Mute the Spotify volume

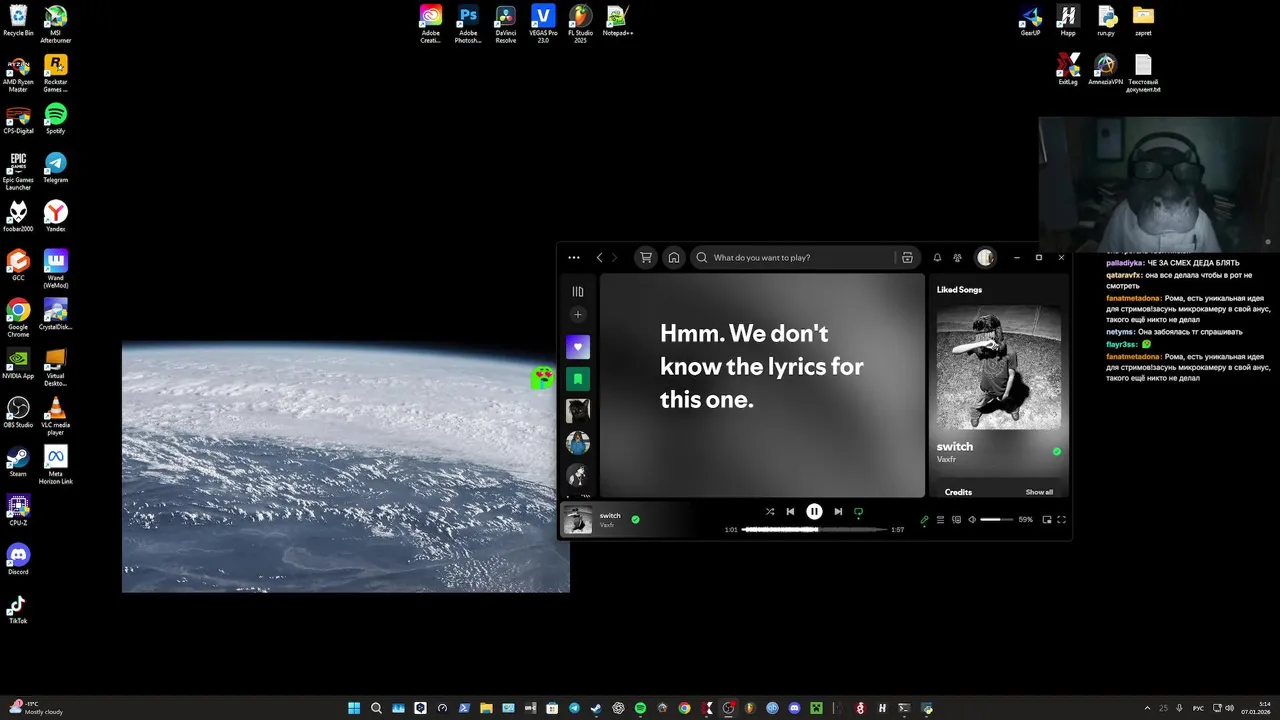[x=972, y=520]
